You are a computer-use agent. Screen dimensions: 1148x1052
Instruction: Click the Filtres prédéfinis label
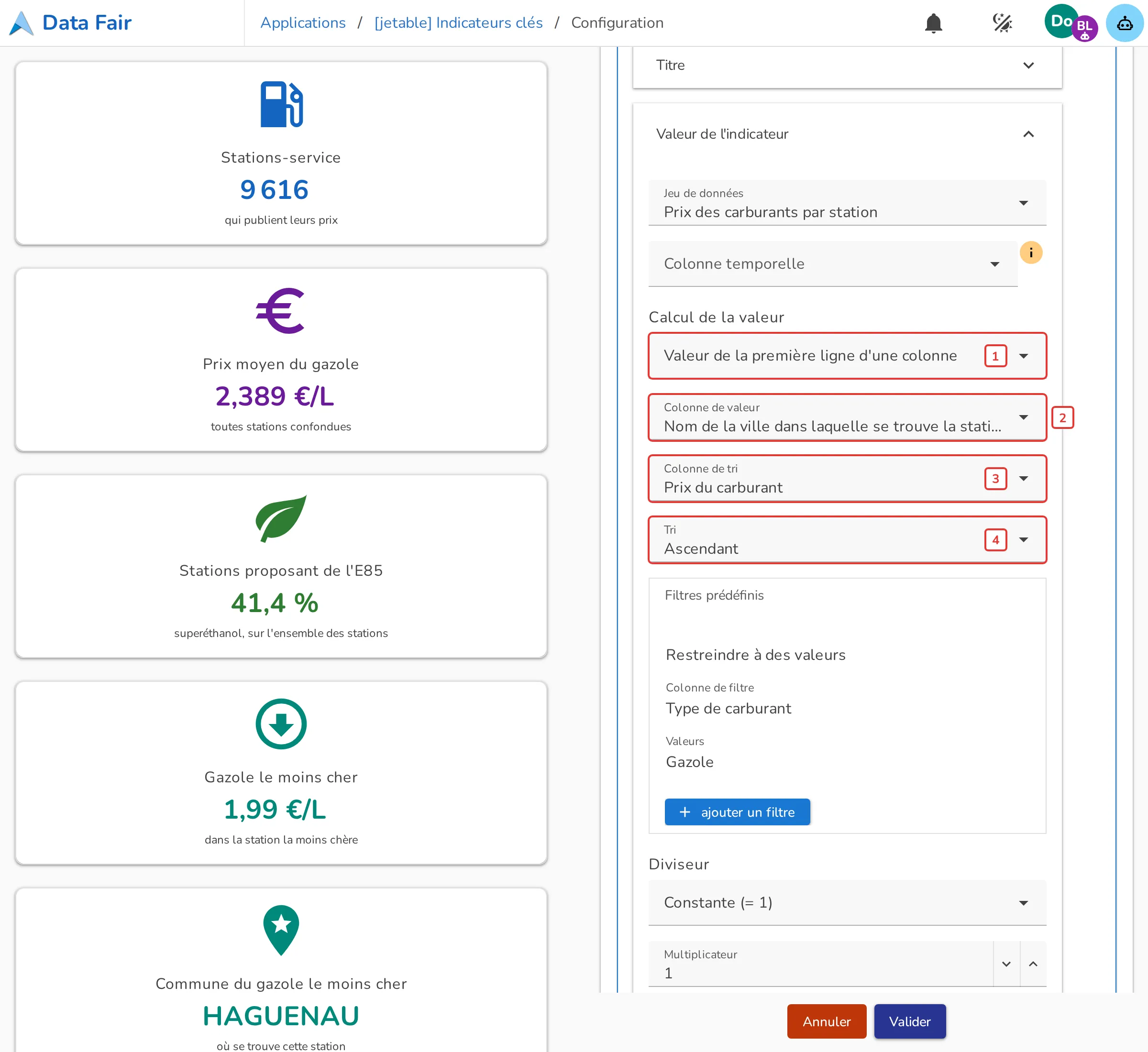coord(714,595)
